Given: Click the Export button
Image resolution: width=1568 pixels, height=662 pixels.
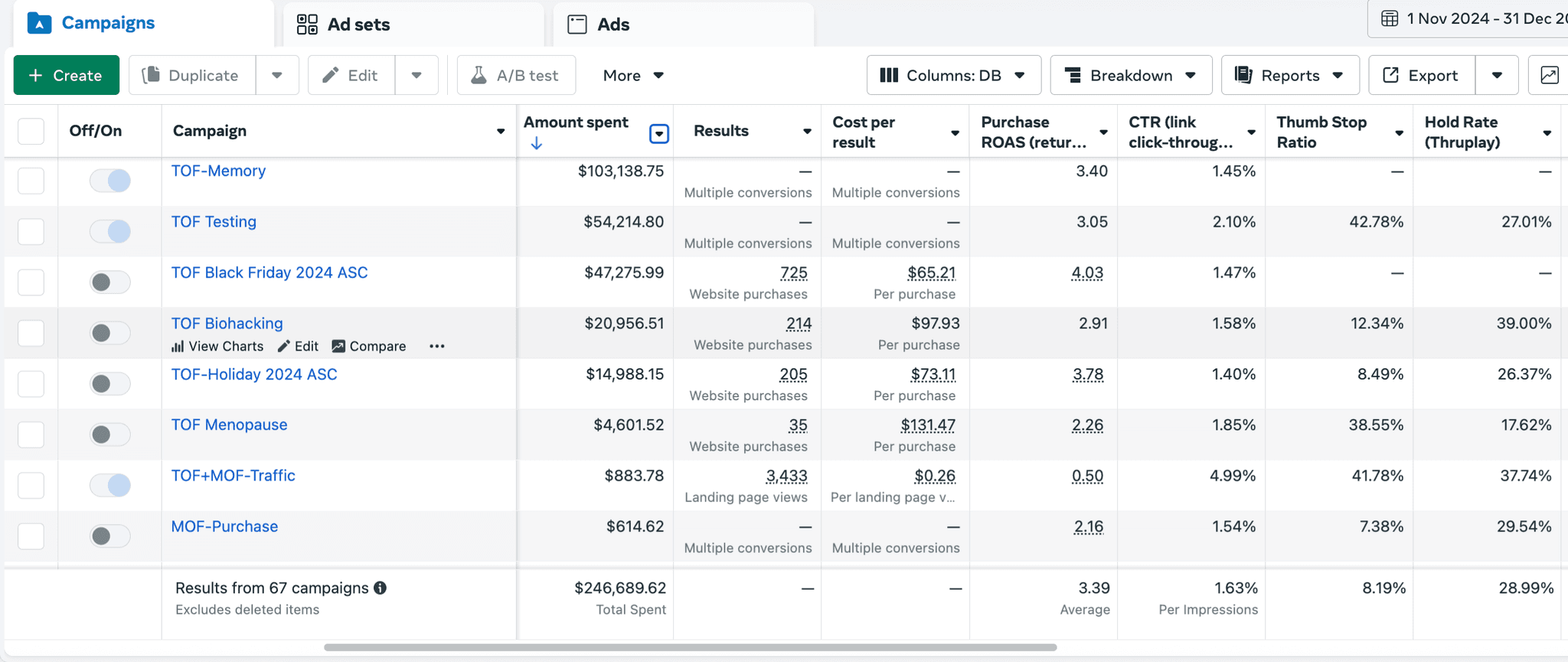Looking at the screenshot, I should (x=1421, y=75).
